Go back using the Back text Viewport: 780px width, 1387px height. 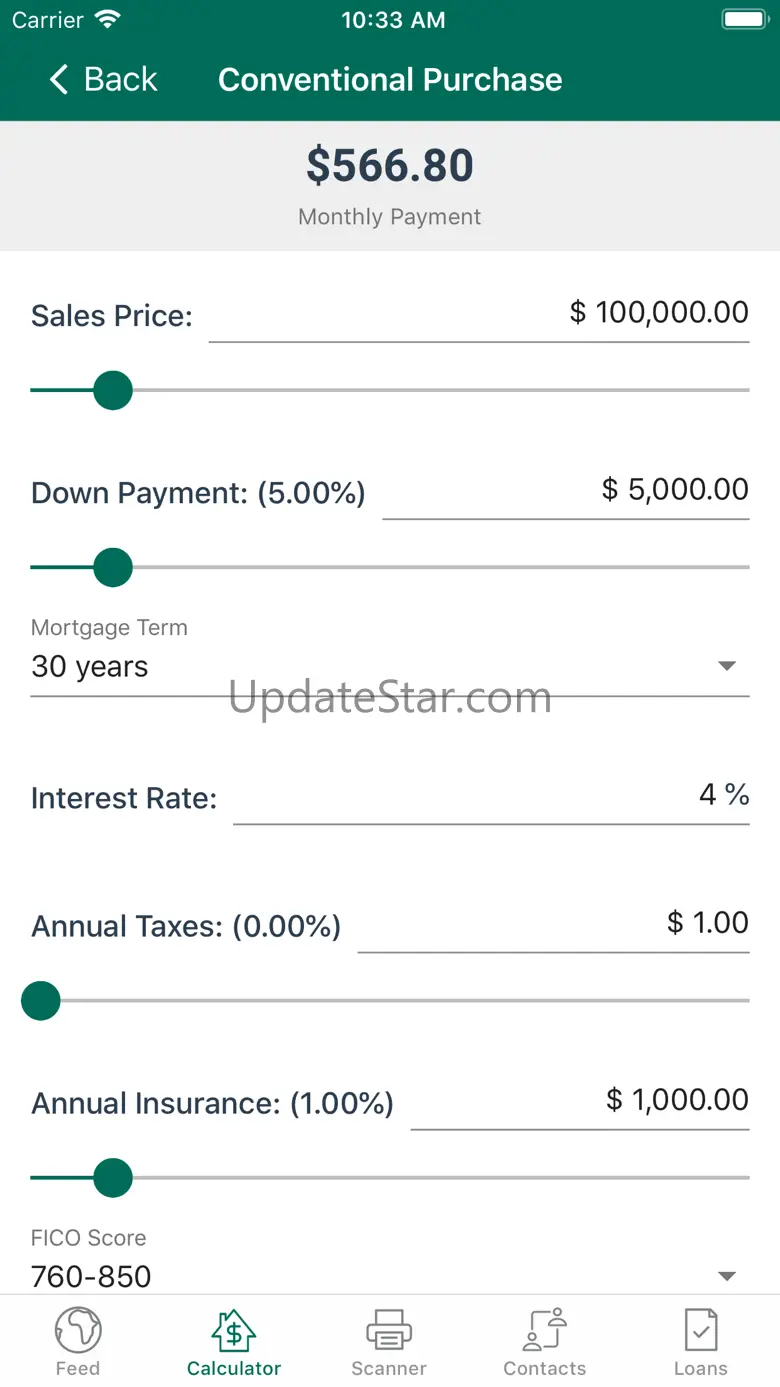pyautogui.click(x=121, y=80)
